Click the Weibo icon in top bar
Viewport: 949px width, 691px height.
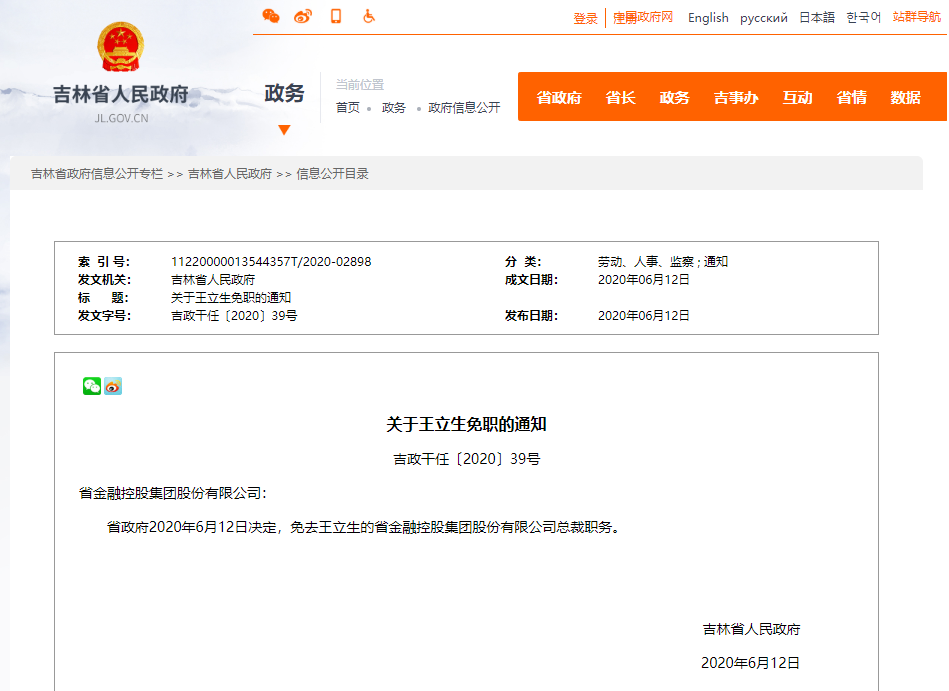pos(303,16)
